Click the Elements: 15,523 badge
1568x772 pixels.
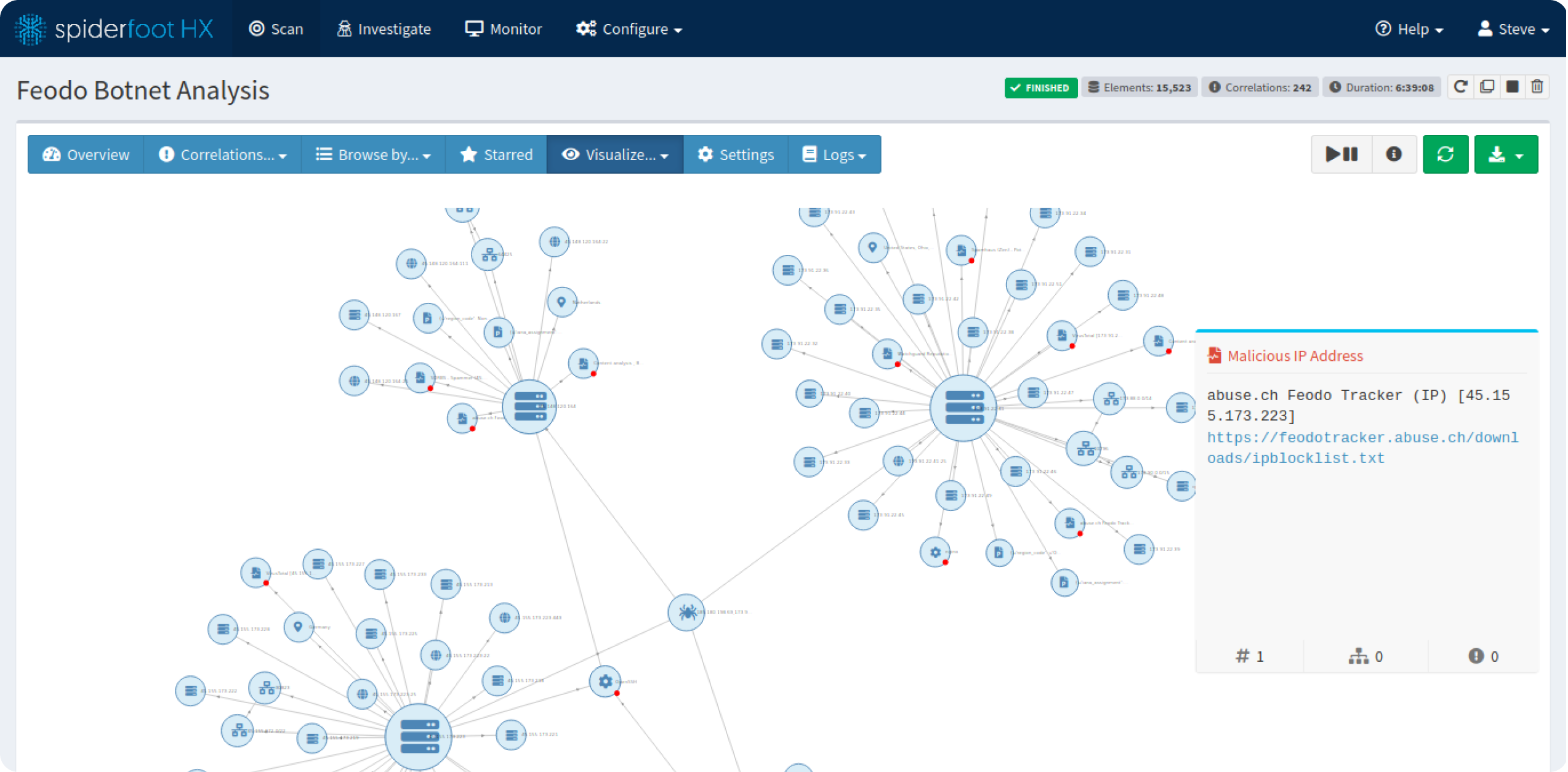1140,88
